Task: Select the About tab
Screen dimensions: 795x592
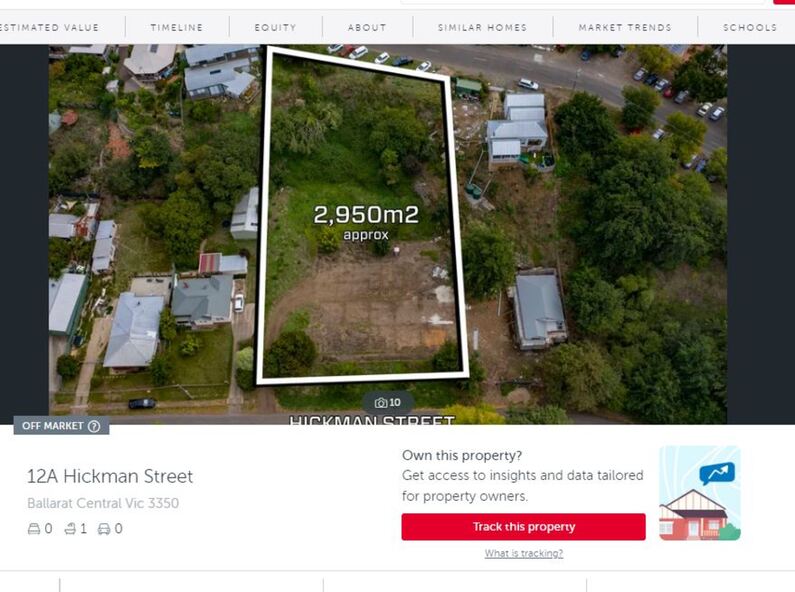Action: [x=367, y=27]
